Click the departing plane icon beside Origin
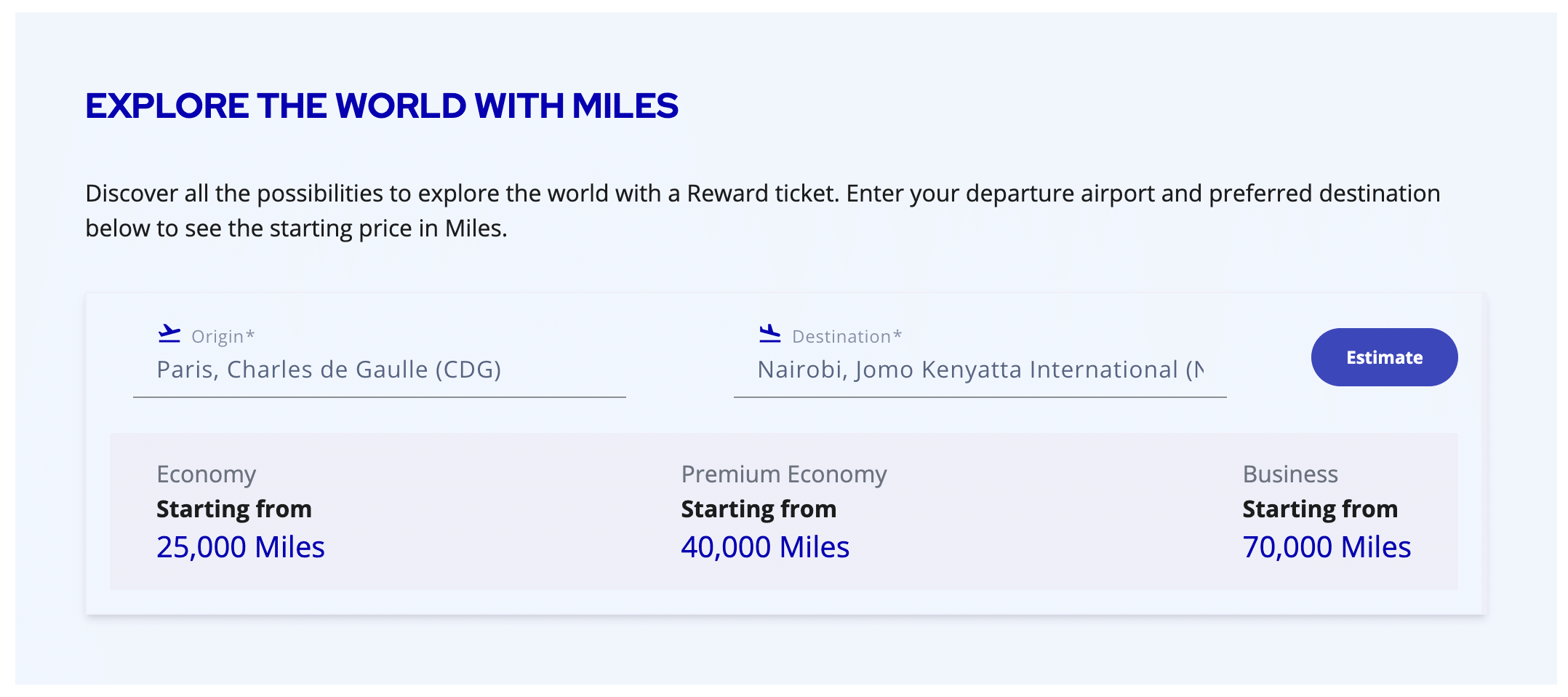1568x697 pixels. click(169, 334)
